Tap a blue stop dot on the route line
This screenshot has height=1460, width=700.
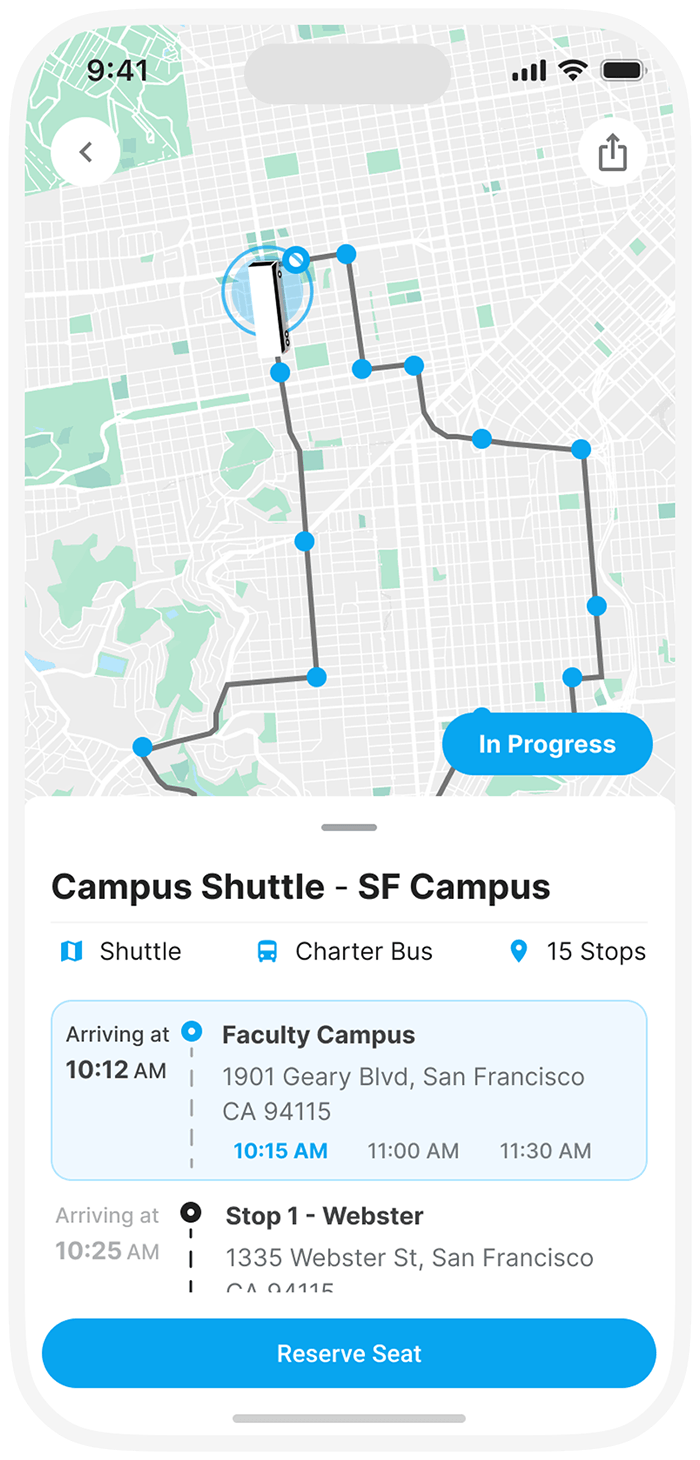point(304,540)
